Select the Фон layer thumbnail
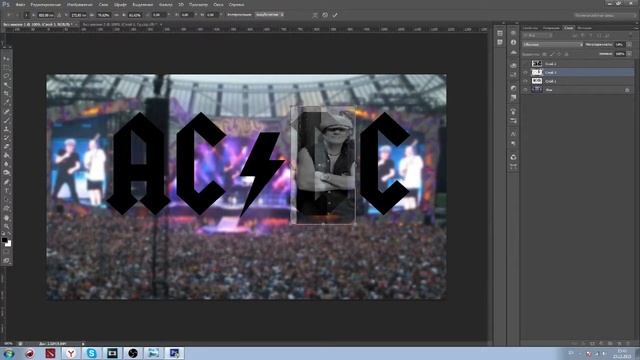 [537, 90]
